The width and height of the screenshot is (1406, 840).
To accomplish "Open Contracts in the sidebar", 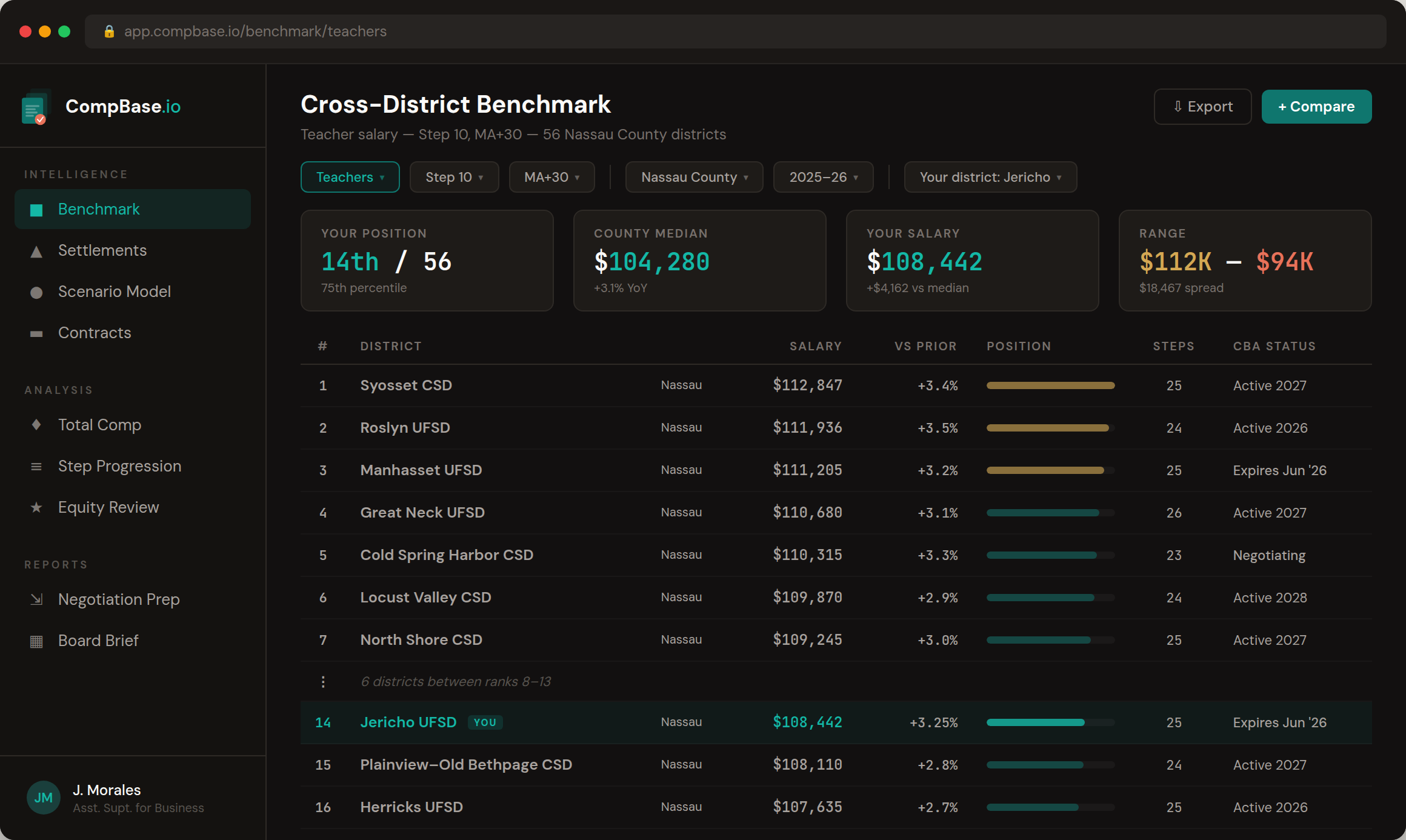I will tap(95, 333).
